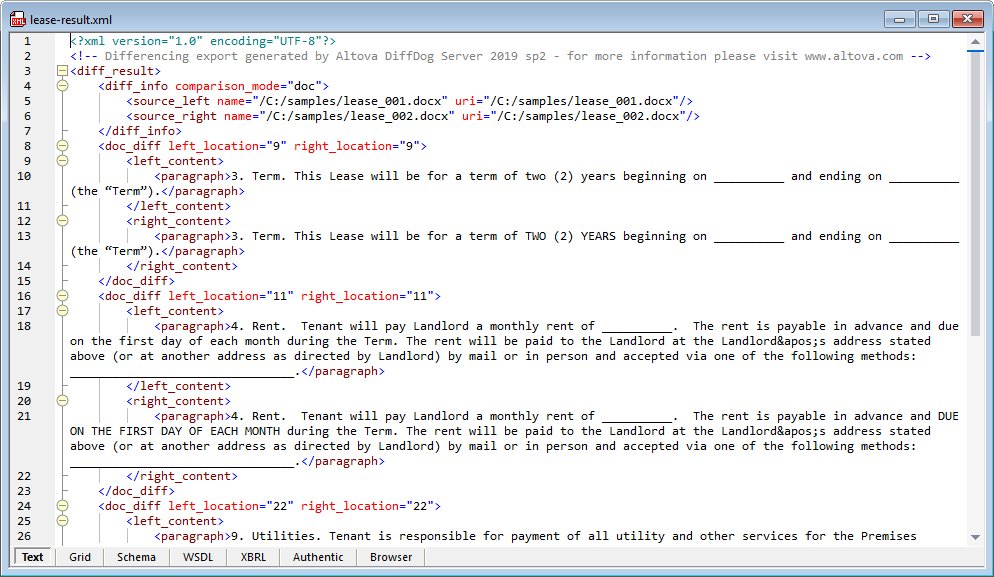Switch to the Authentic view tab
This screenshot has width=994, height=577.
click(317, 557)
